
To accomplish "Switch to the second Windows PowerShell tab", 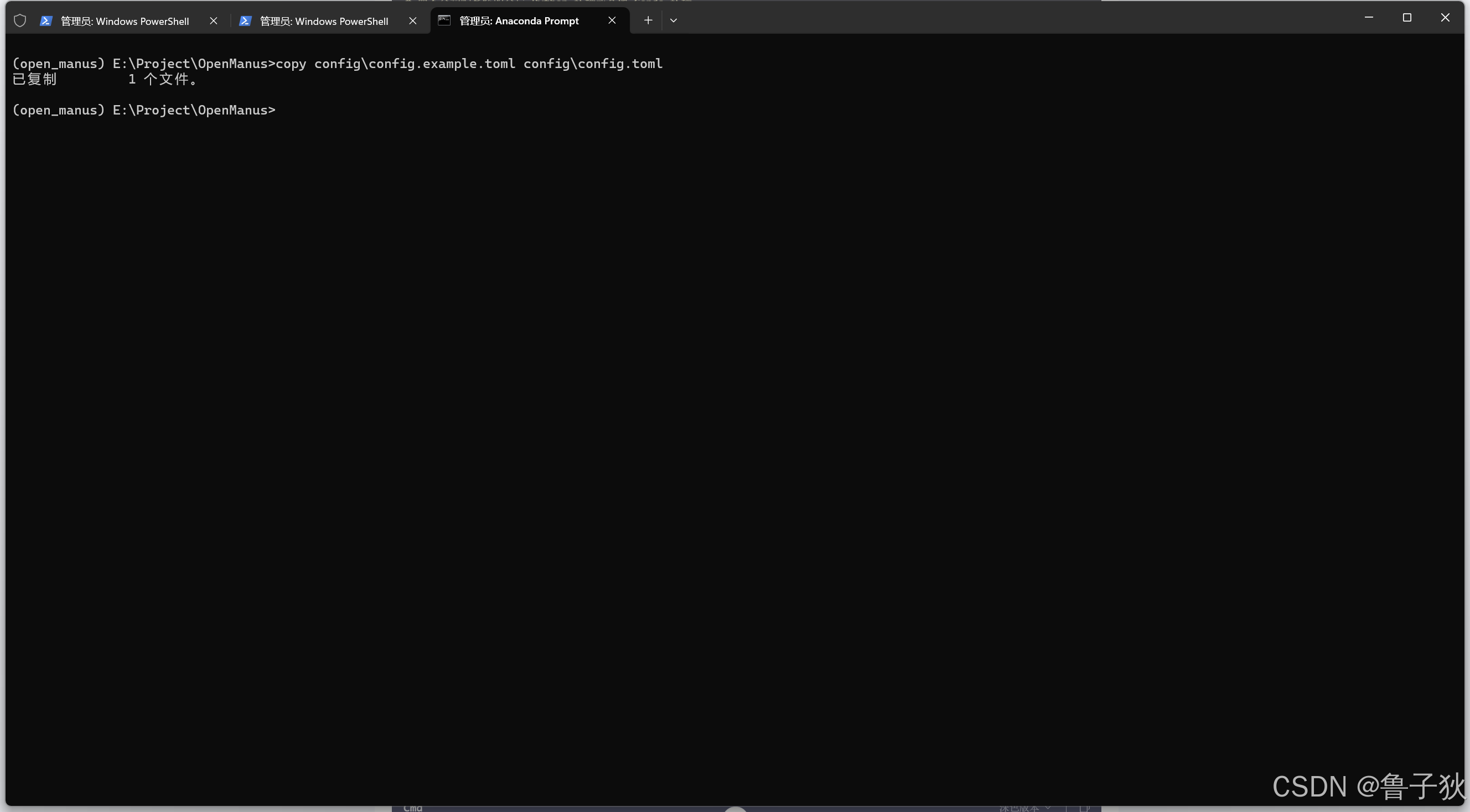I will [x=324, y=21].
